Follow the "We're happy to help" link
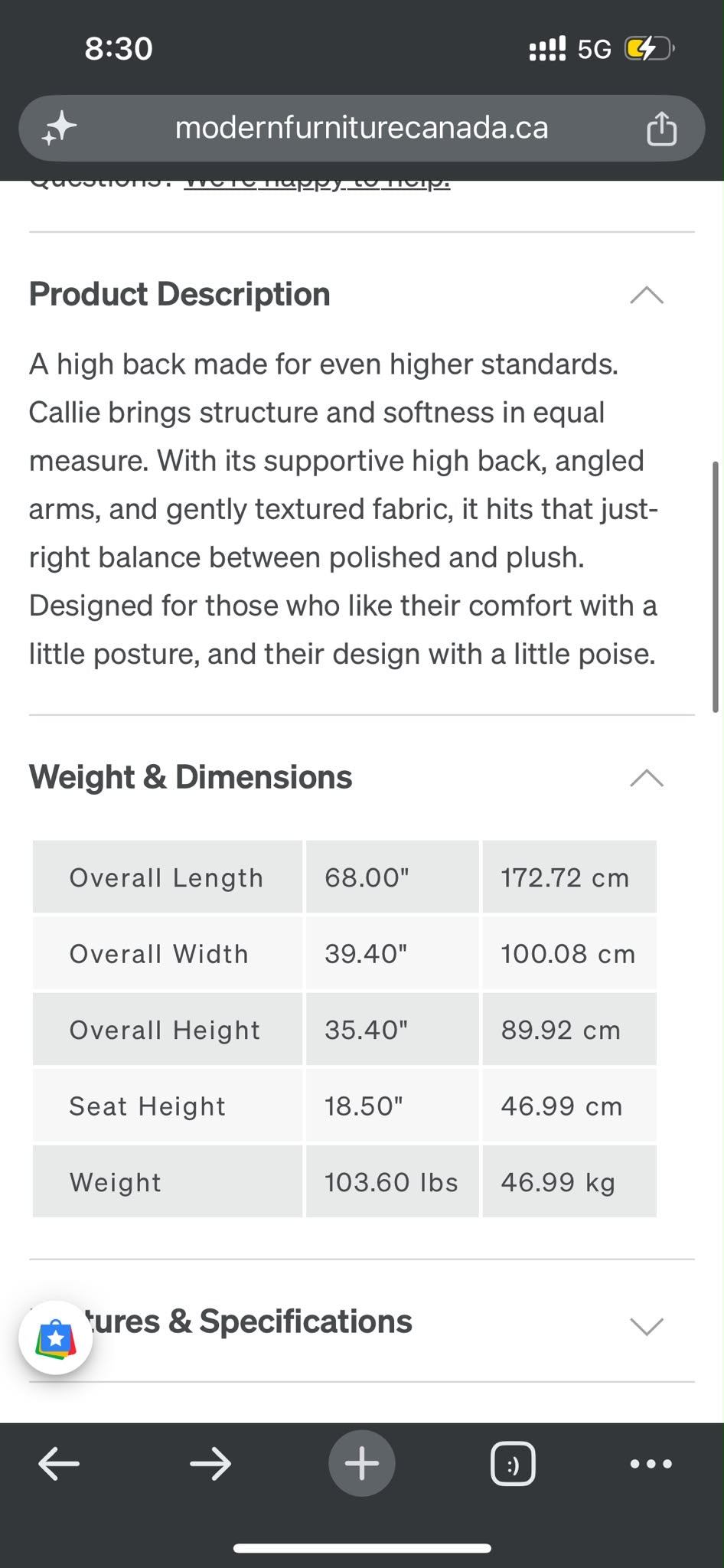The height and width of the screenshot is (1568, 724). [317, 182]
